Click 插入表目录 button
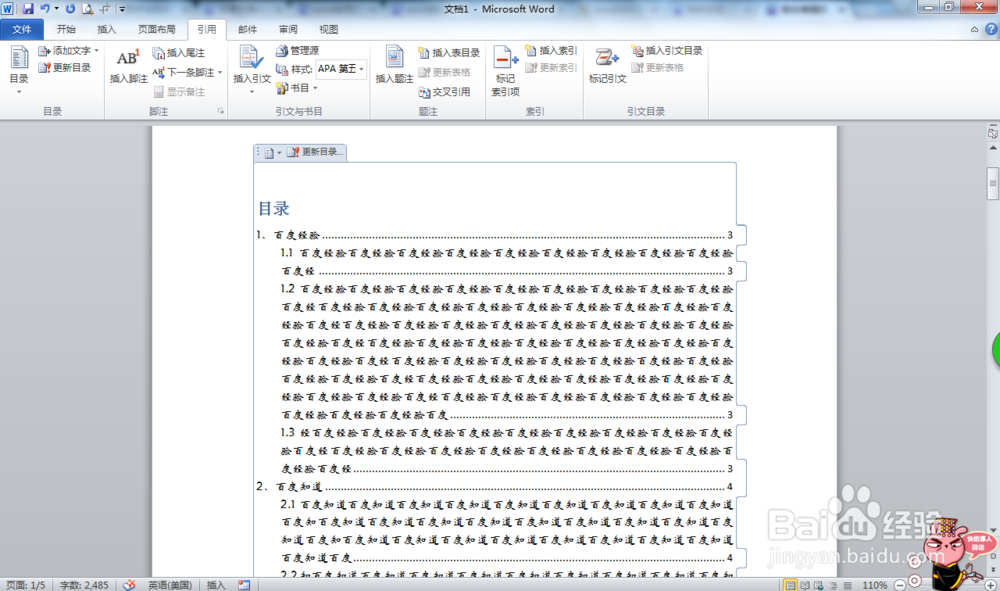 click(449, 53)
